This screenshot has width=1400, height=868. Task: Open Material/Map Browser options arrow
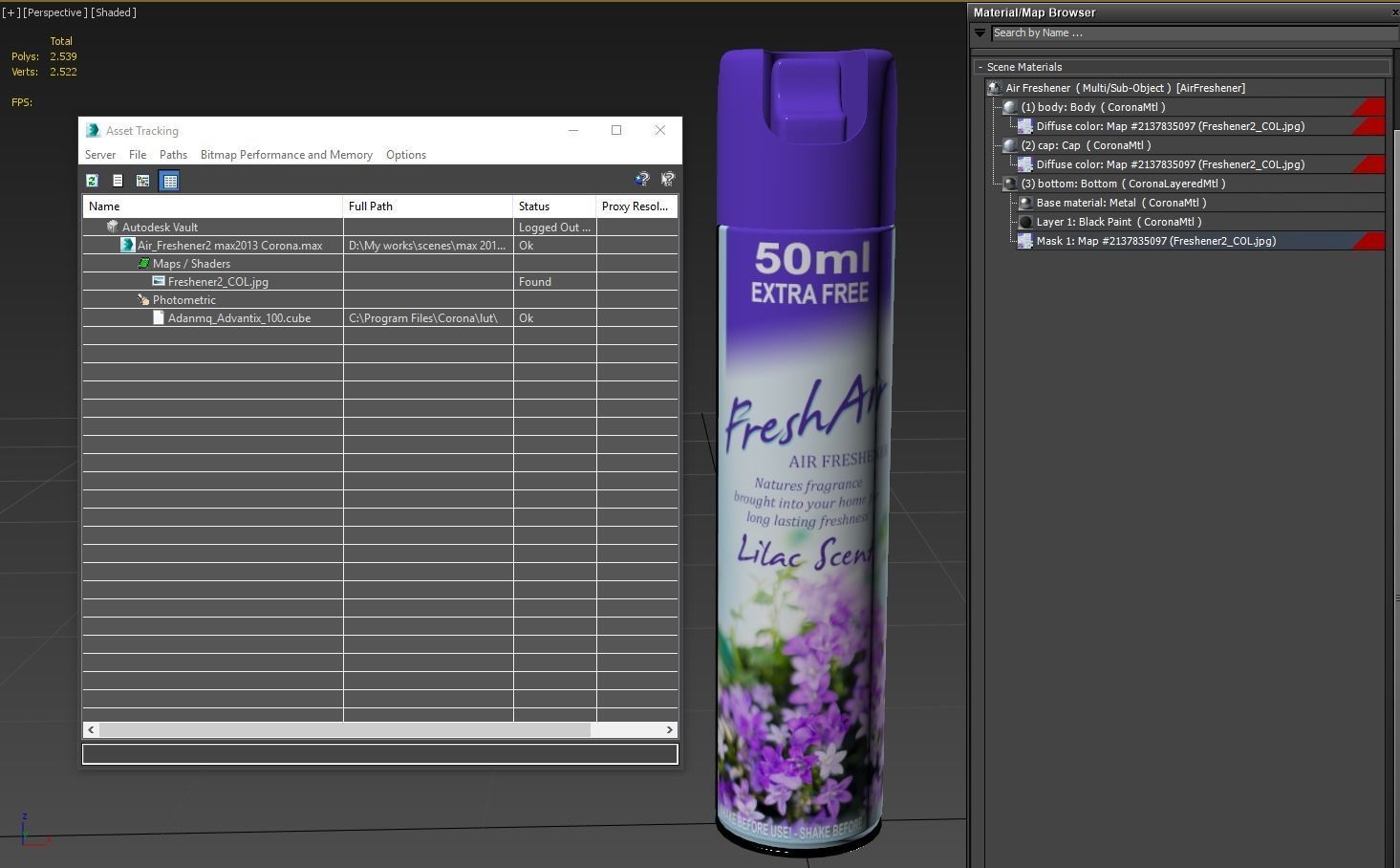[x=980, y=33]
